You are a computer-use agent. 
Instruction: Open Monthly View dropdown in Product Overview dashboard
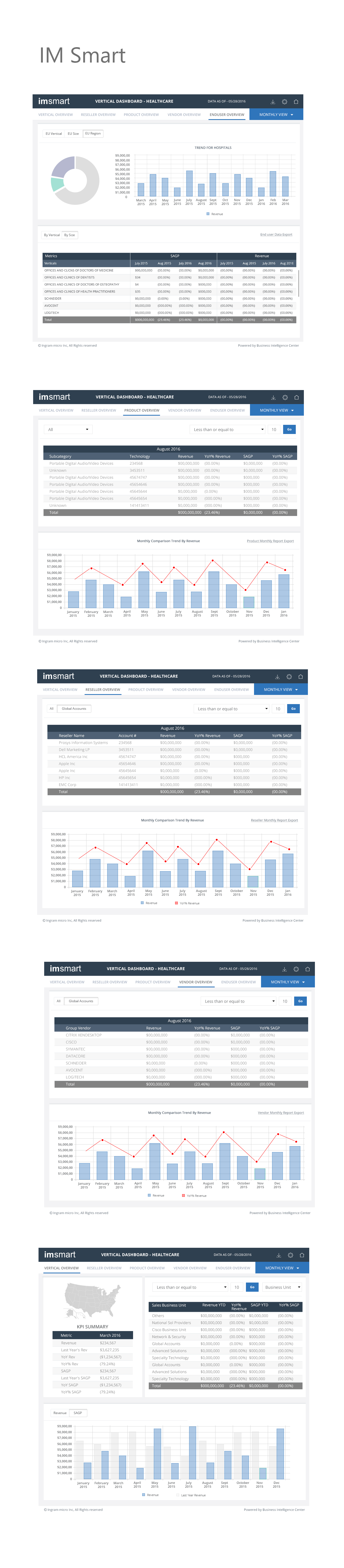click(277, 410)
